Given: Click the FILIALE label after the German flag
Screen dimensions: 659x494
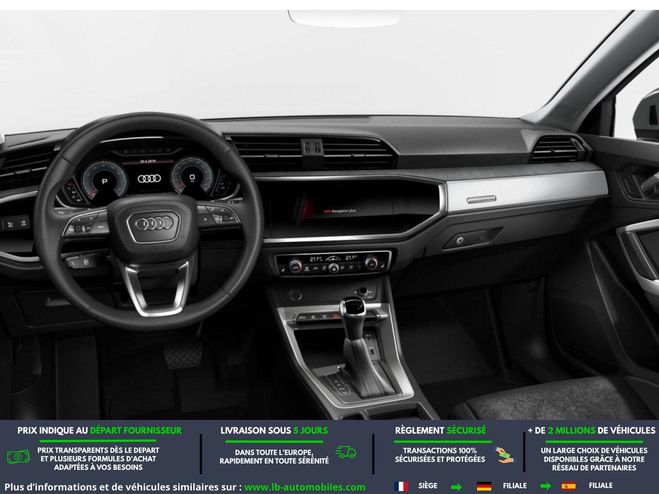Looking at the screenshot, I should (515, 486).
